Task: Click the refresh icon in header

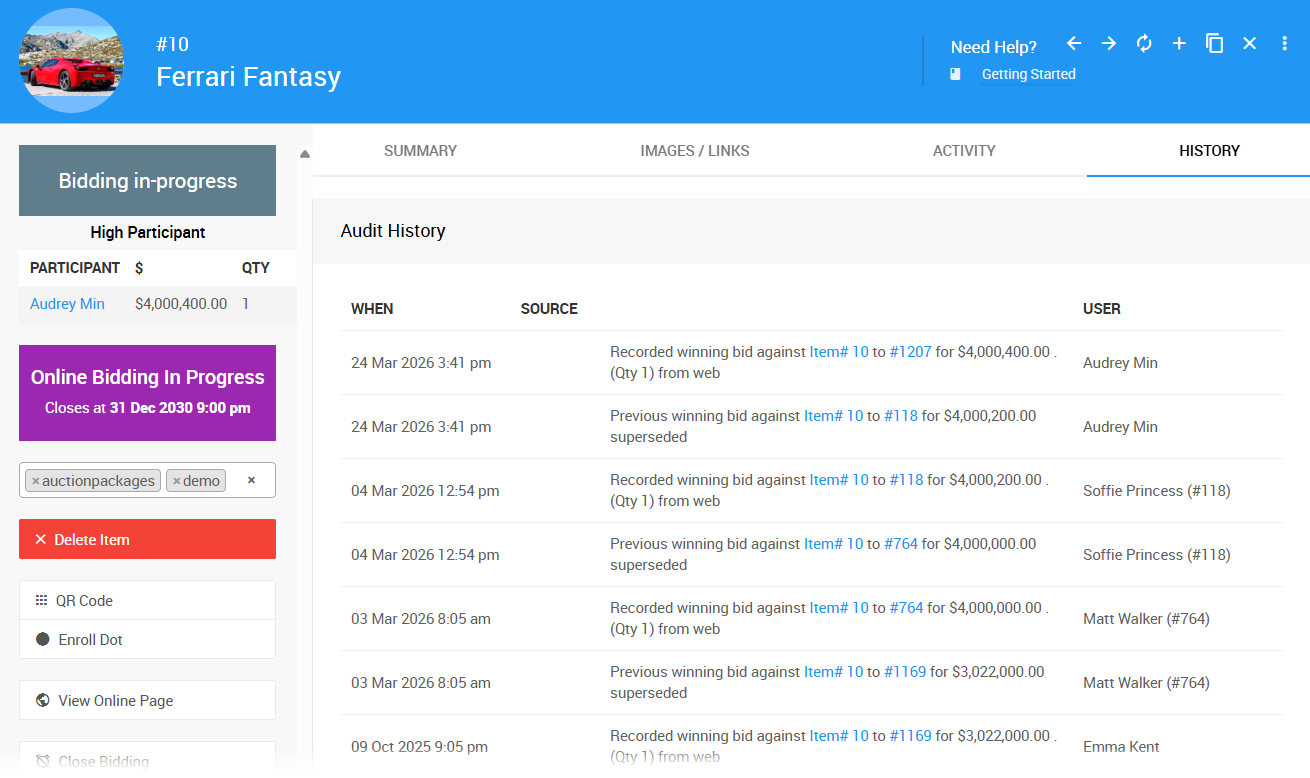Action: click(x=1144, y=44)
